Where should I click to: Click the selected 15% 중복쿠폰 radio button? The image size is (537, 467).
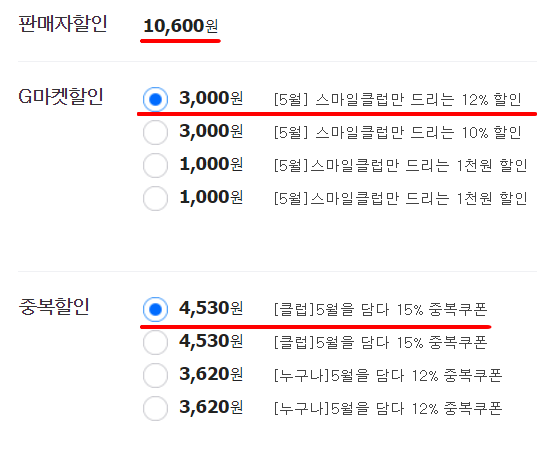(x=155, y=309)
